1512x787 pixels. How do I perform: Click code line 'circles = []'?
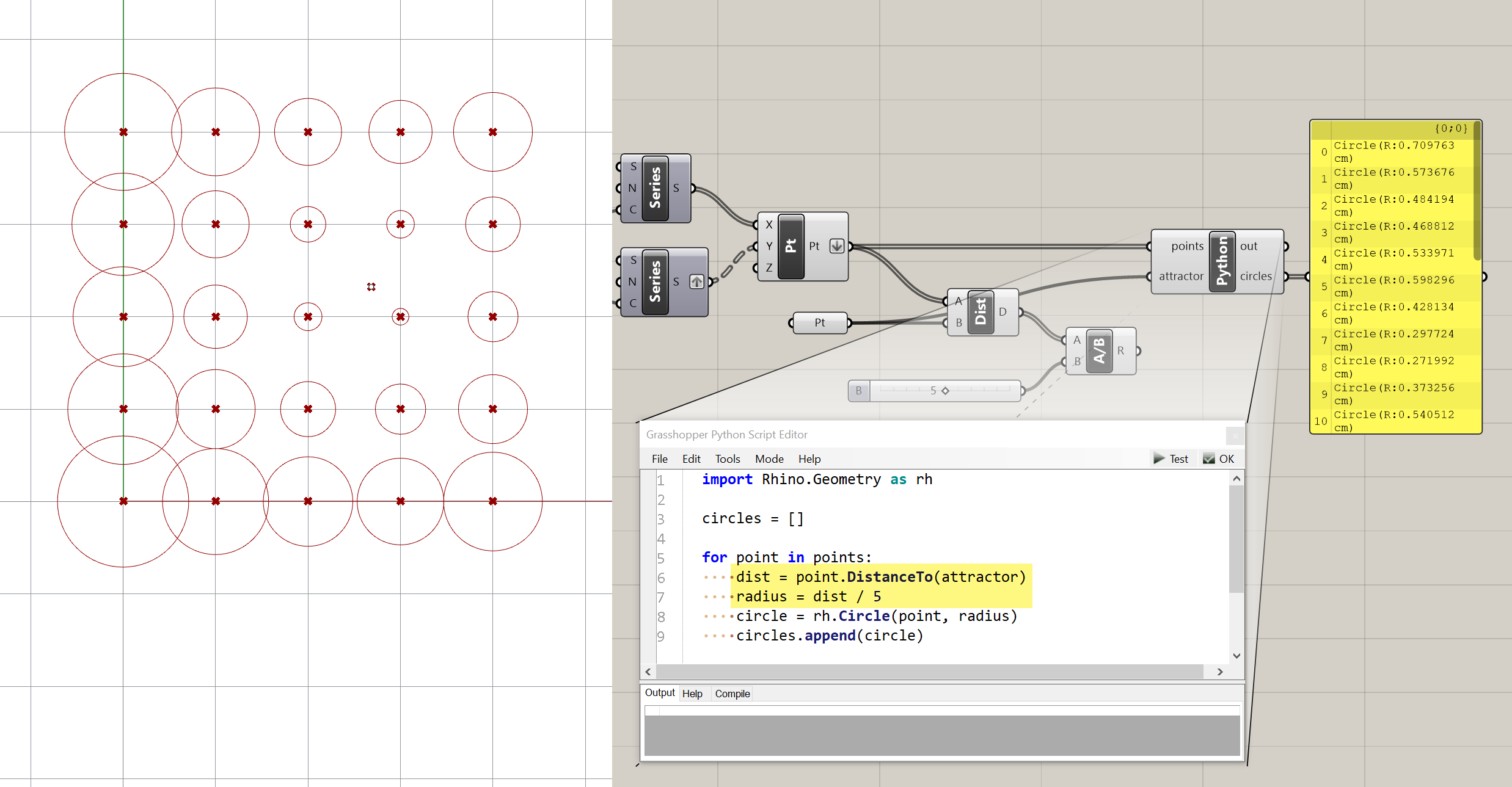[753, 518]
